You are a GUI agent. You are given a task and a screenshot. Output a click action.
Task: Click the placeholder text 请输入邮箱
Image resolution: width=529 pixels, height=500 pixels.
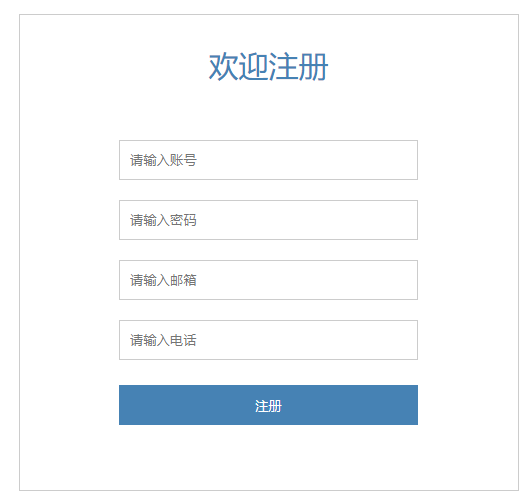(x=163, y=280)
